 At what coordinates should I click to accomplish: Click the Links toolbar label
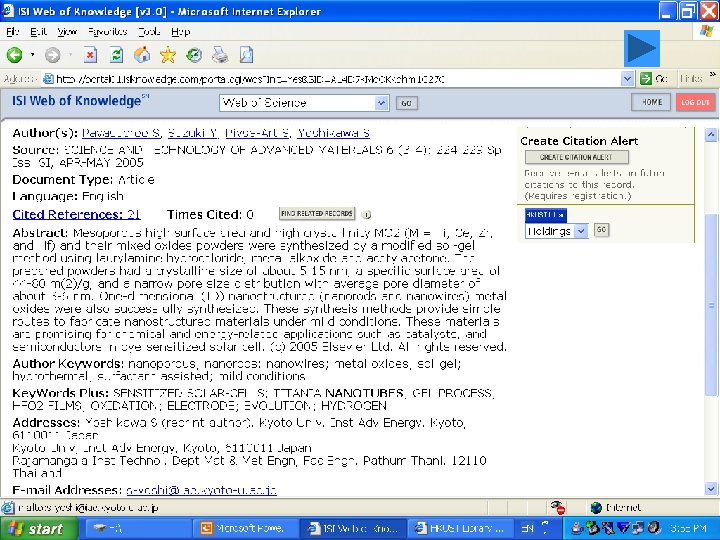click(691, 79)
